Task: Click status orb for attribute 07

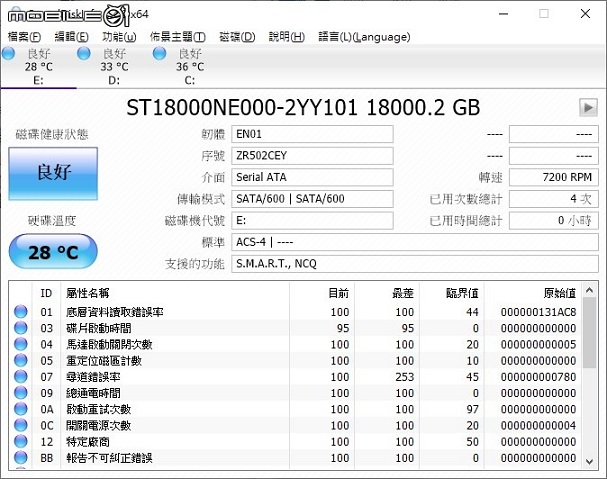Action: tap(21, 376)
